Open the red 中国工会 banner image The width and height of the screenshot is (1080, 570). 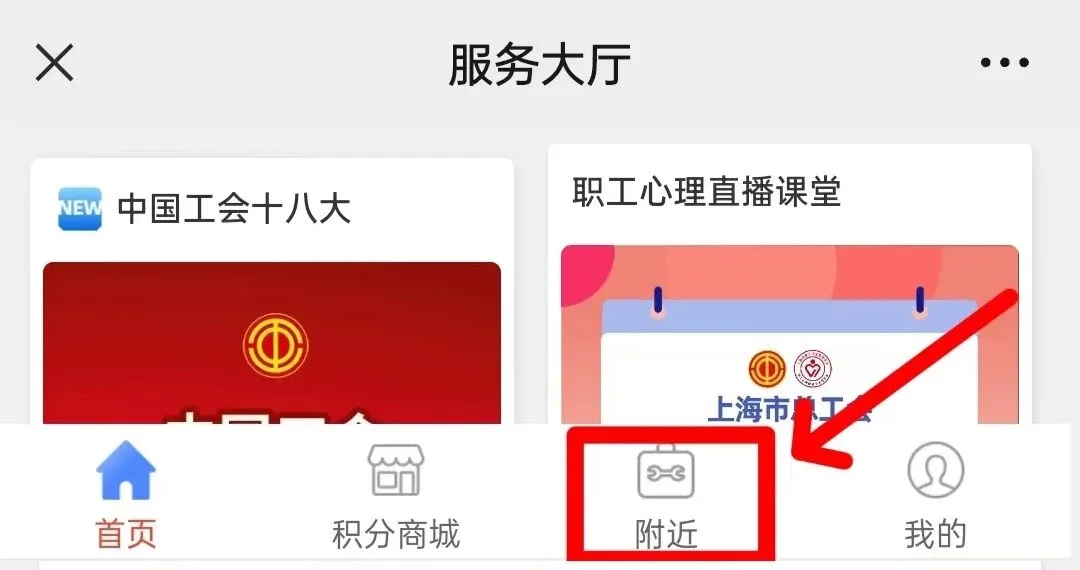point(272,343)
